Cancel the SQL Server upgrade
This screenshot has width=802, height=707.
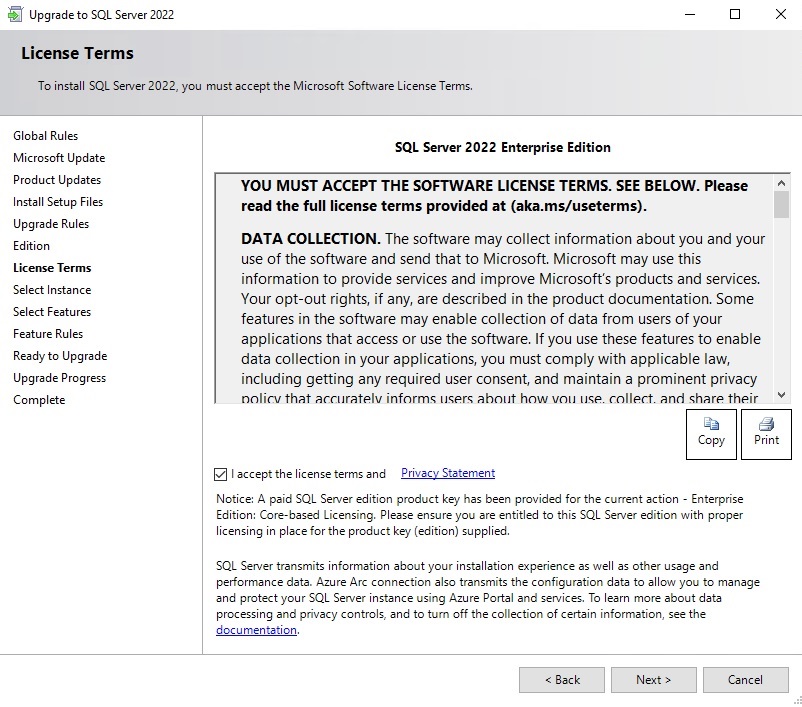(745, 680)
